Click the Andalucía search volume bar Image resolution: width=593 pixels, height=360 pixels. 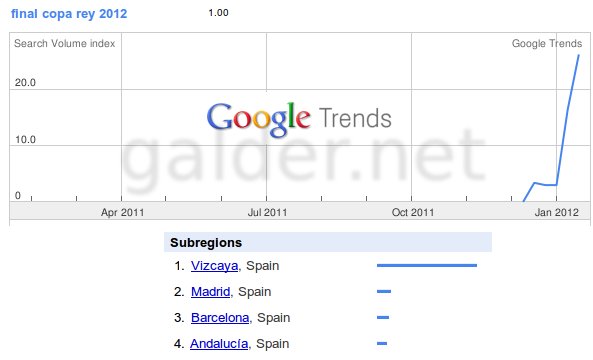[x=382, y=344]
